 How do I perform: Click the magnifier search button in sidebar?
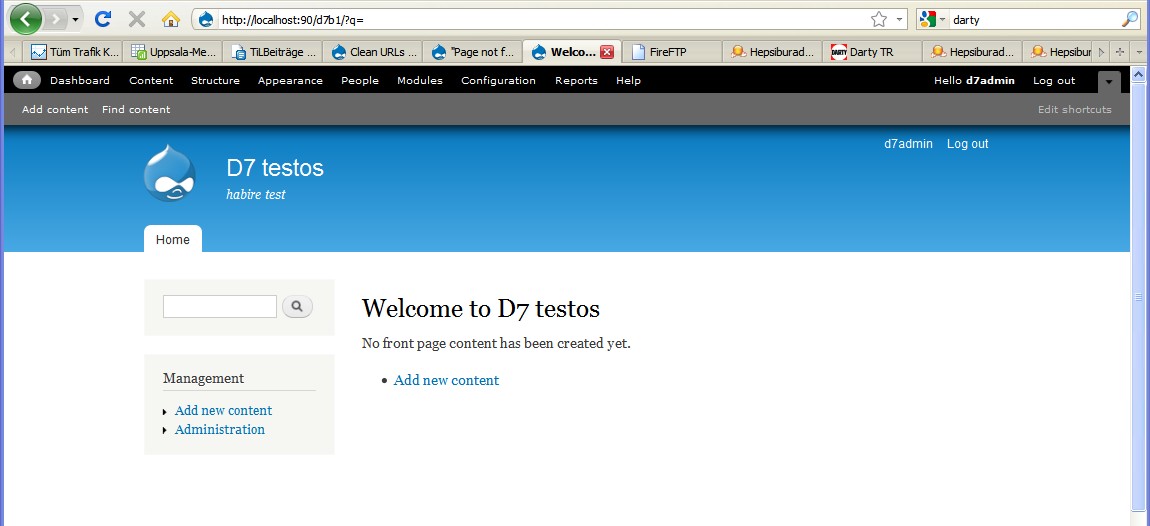tap(297, 307)
